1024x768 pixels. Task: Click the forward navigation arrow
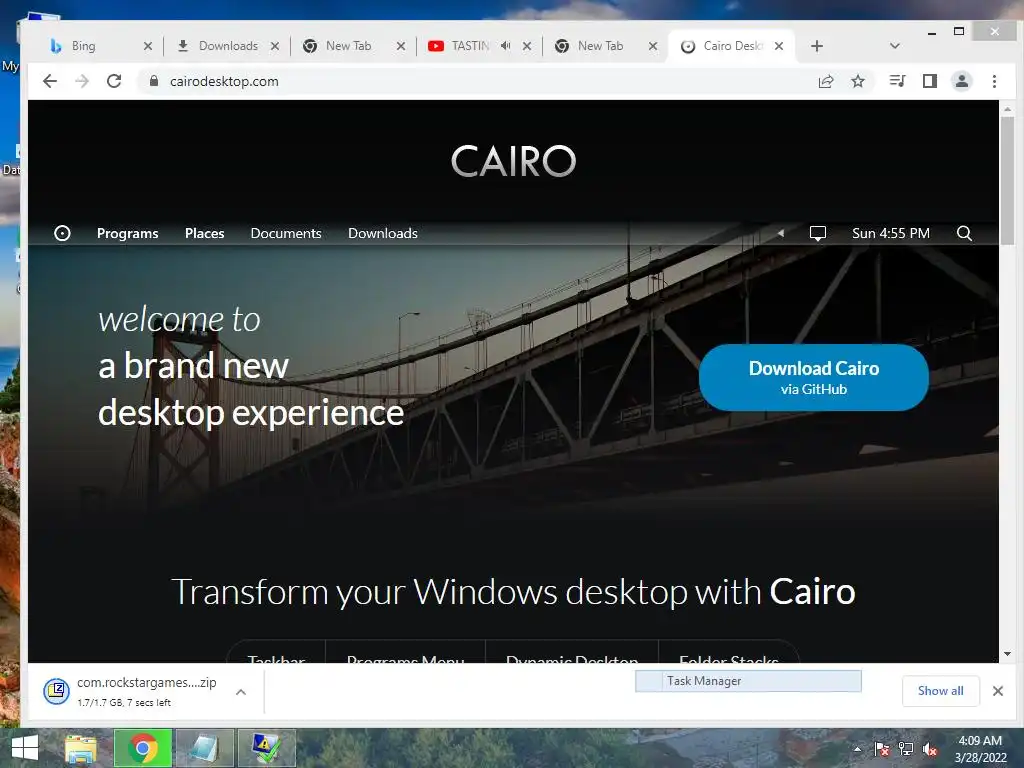coord(82,81)
